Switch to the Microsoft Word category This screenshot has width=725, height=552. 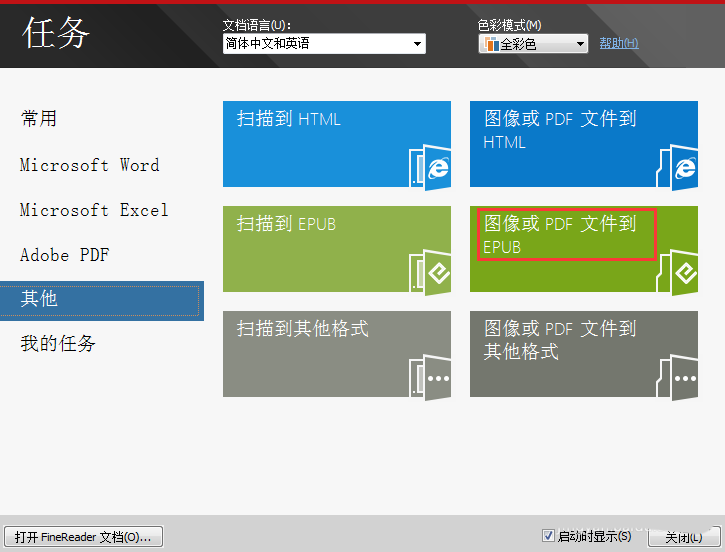[x=89, y=165]
